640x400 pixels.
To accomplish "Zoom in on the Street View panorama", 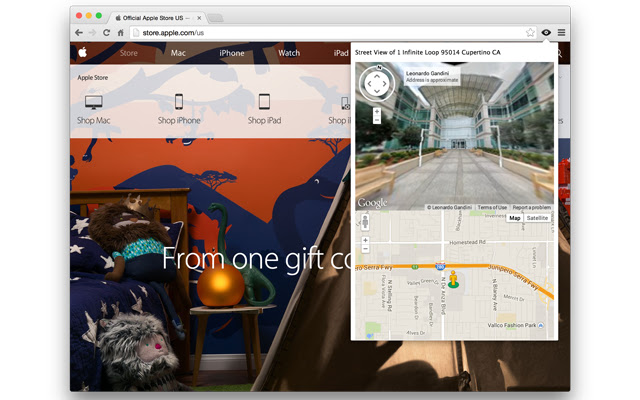I will coord(377,110).
